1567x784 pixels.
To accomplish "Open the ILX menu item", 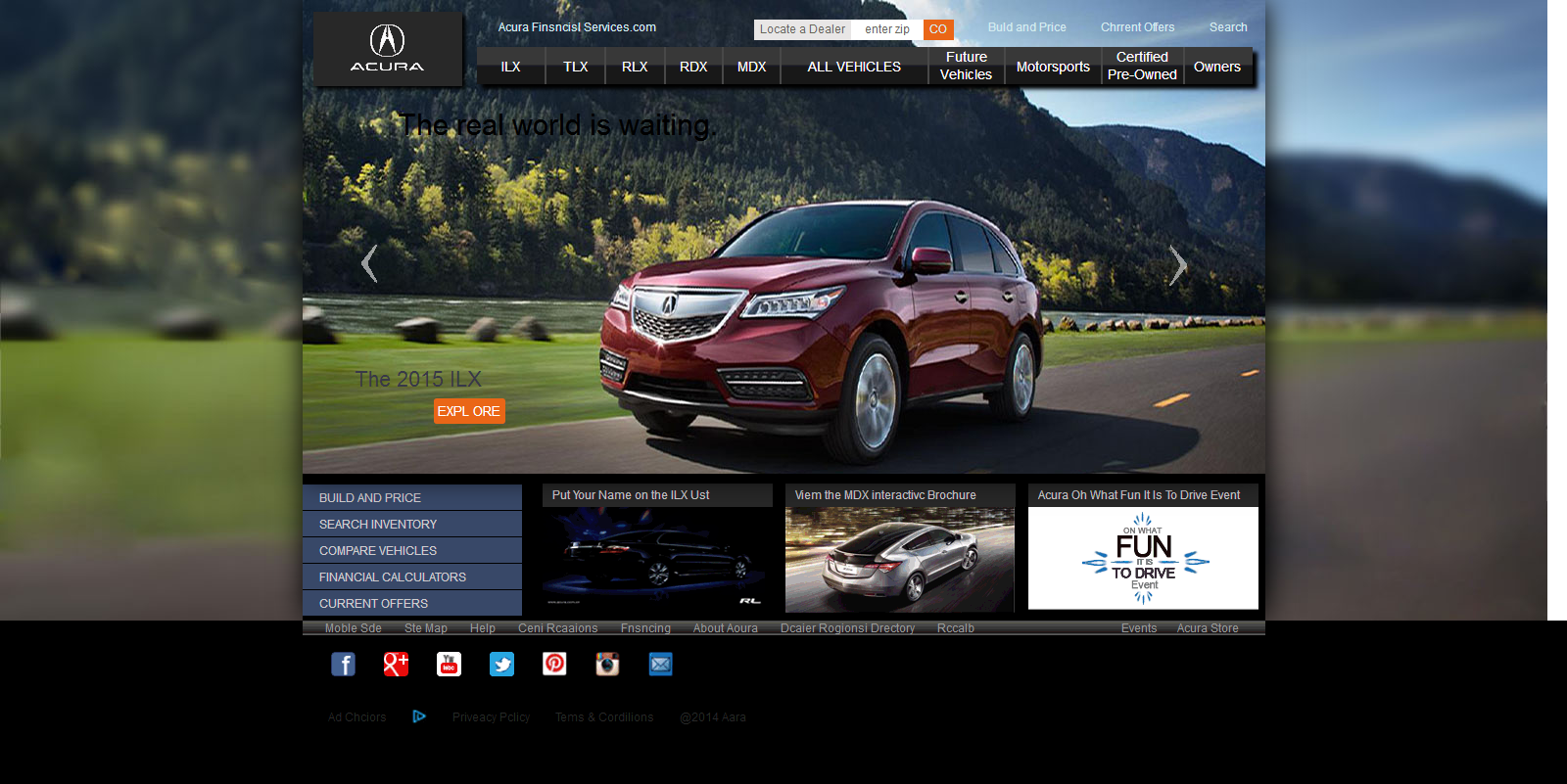I will (511, 67).
